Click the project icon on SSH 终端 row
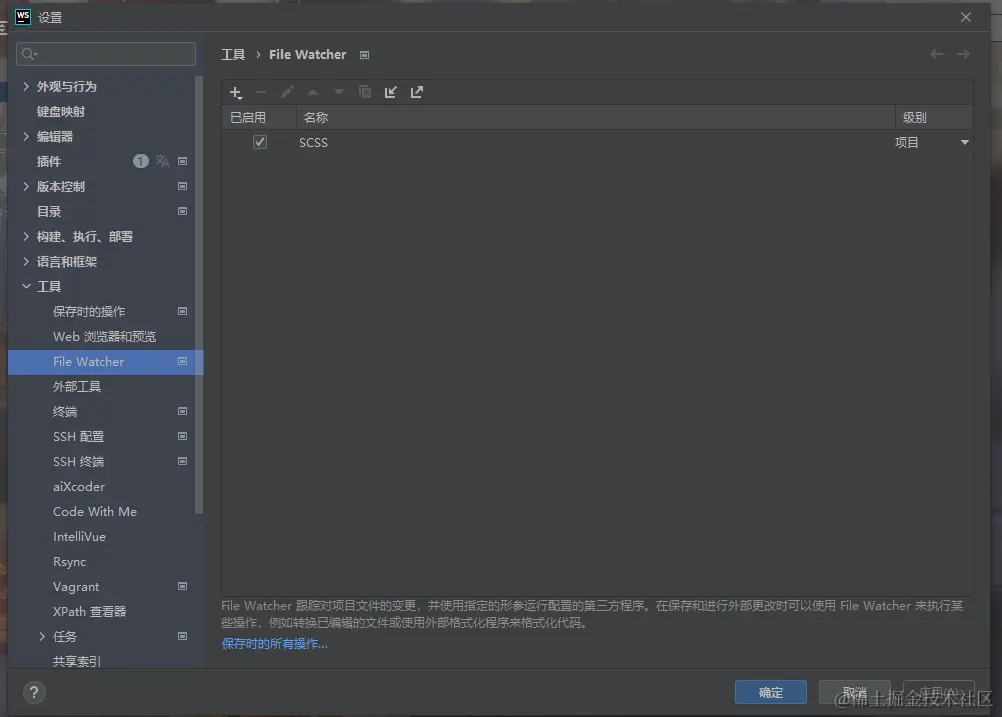This screenshot has width=1002, height=717. tap(182, 461)
